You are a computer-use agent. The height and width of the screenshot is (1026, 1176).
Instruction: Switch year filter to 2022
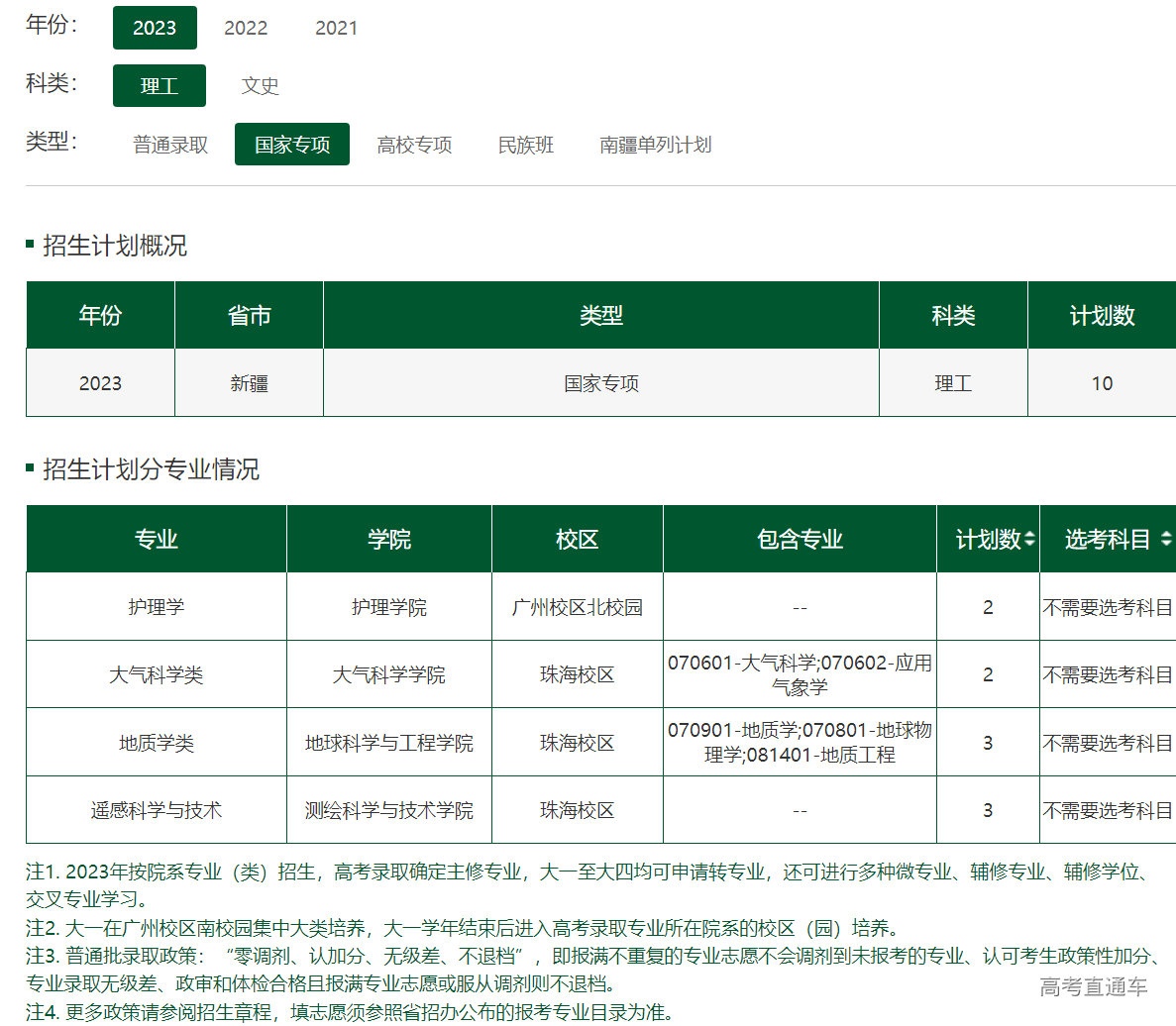tap(246, 28)
